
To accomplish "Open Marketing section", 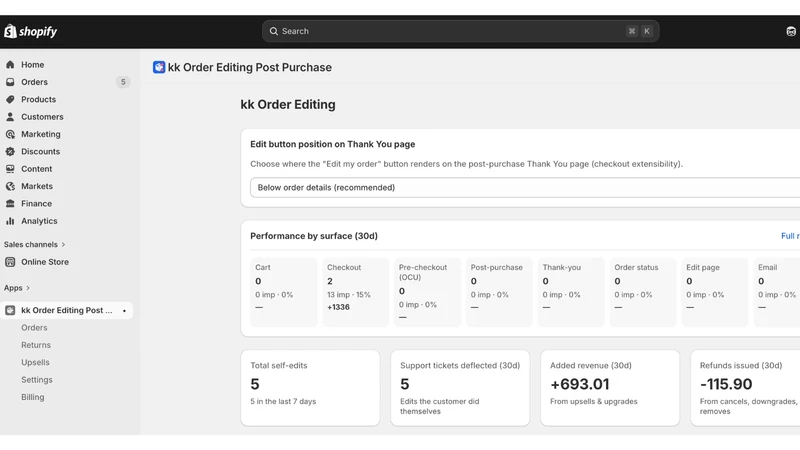I will tap(41, 134).
